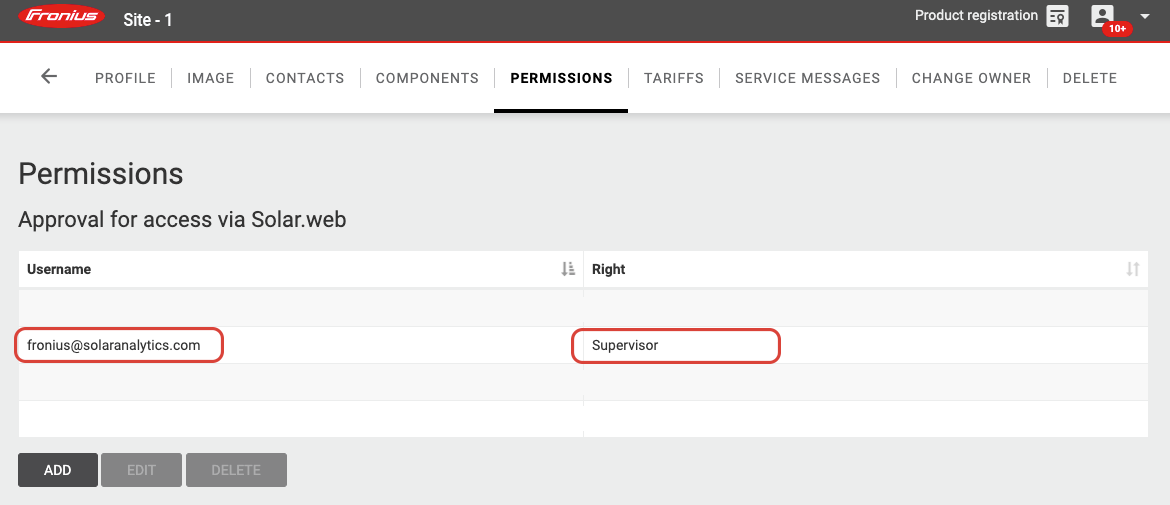Switch to the Profile tab
Viewport: 1170px width, 505px height.
point(125,78)
